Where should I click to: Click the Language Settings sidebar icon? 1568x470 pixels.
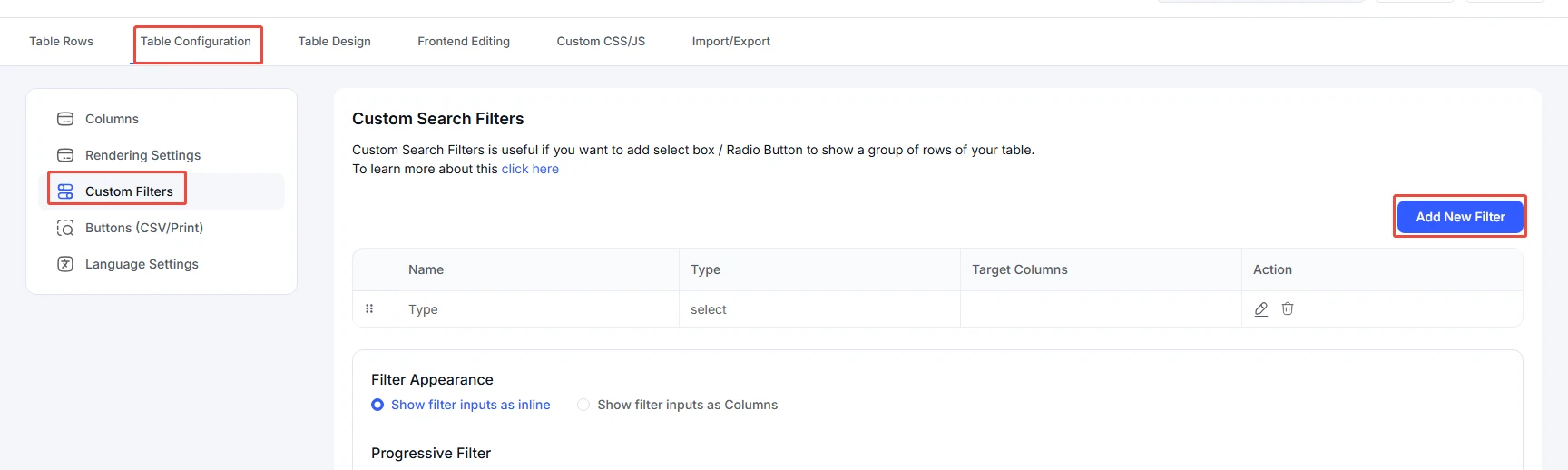point(65,264)
